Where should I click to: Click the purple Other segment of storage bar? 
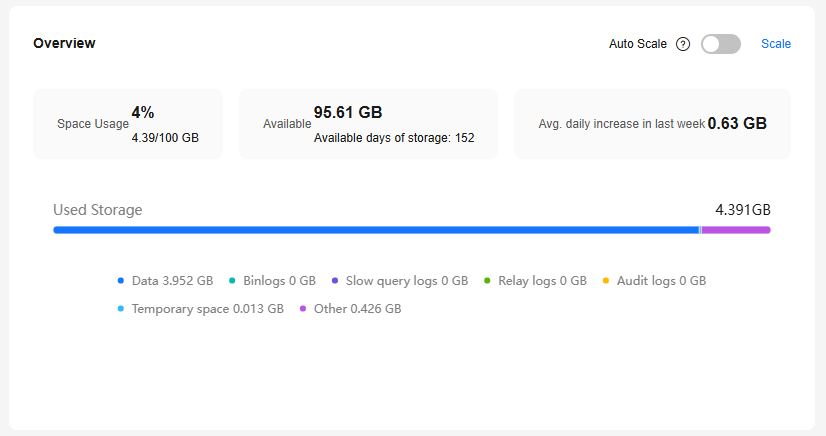click(x=736, y=230)
